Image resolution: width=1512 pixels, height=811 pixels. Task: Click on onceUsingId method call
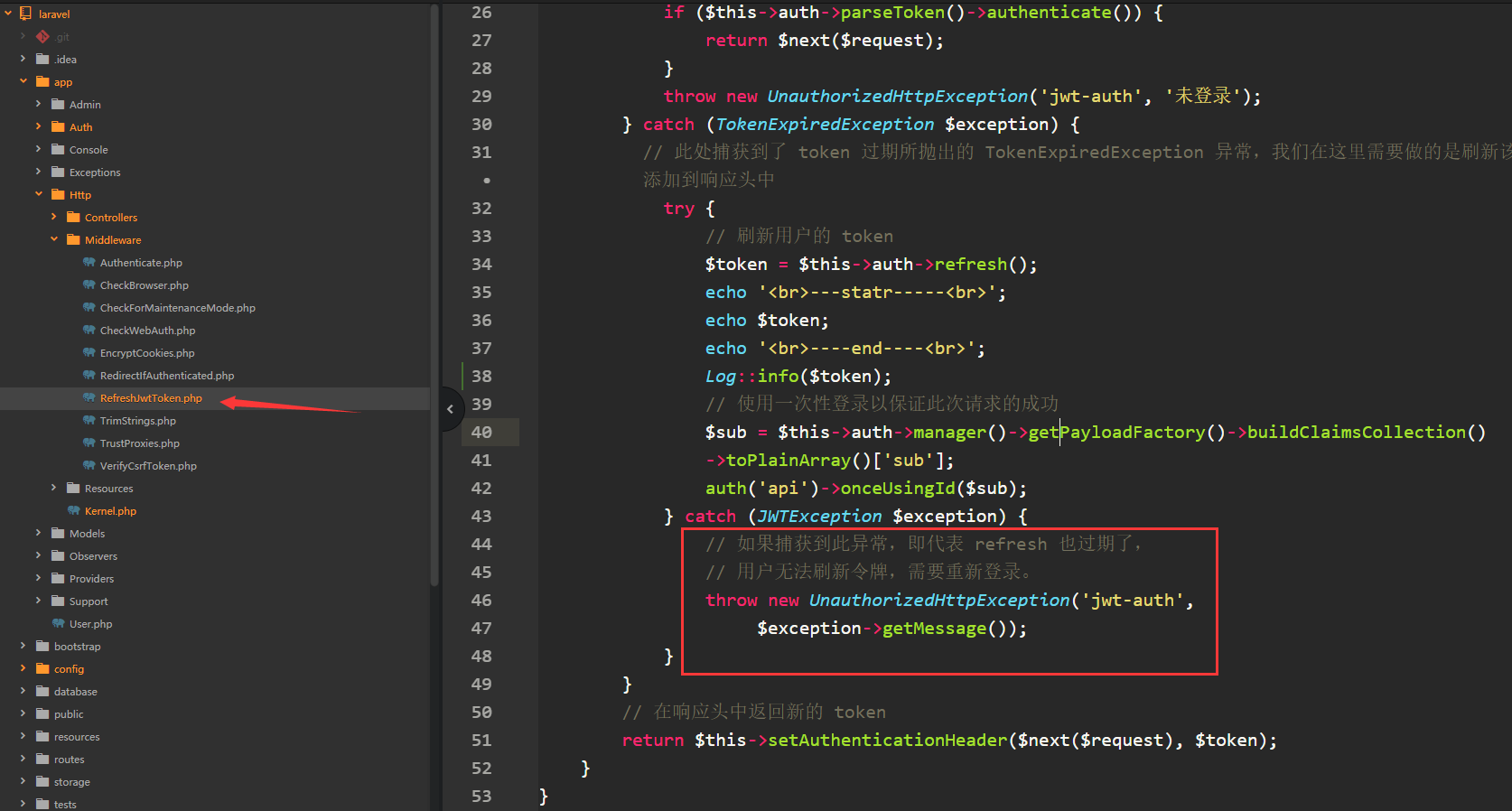coord(898,489)
